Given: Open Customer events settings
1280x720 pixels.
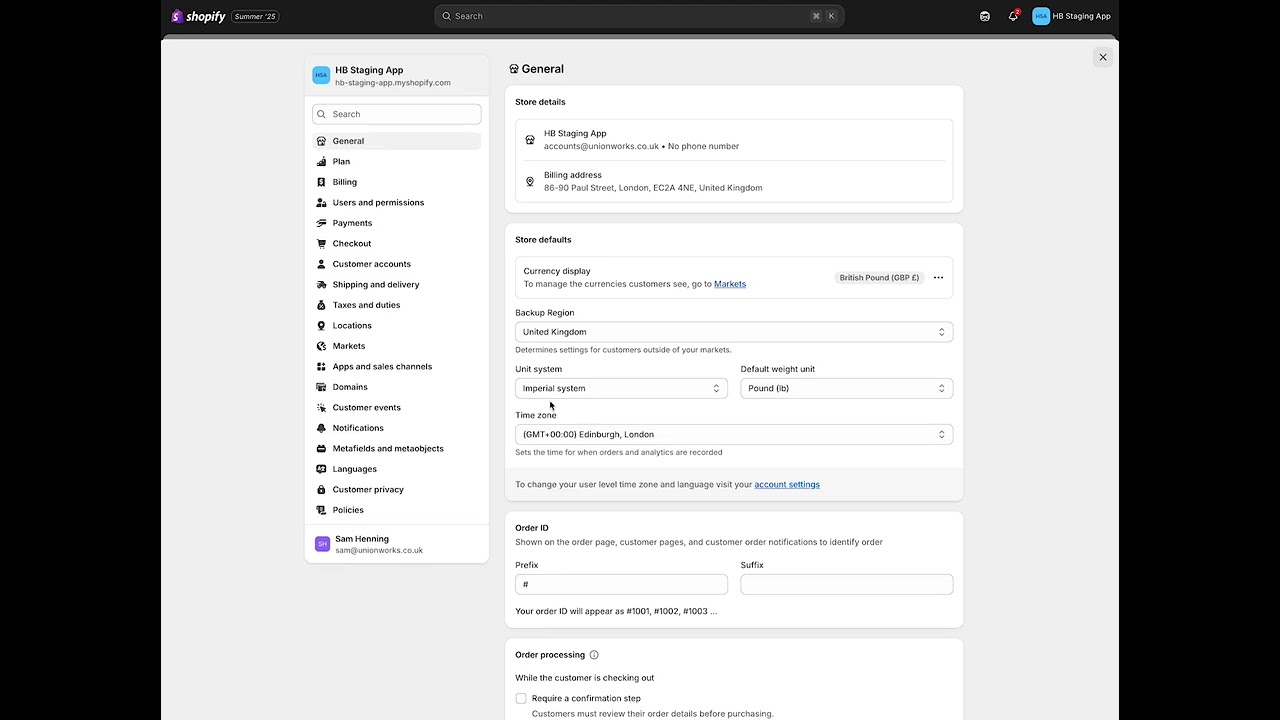Looking at the screenshot, I should click(x=397, y=408).
